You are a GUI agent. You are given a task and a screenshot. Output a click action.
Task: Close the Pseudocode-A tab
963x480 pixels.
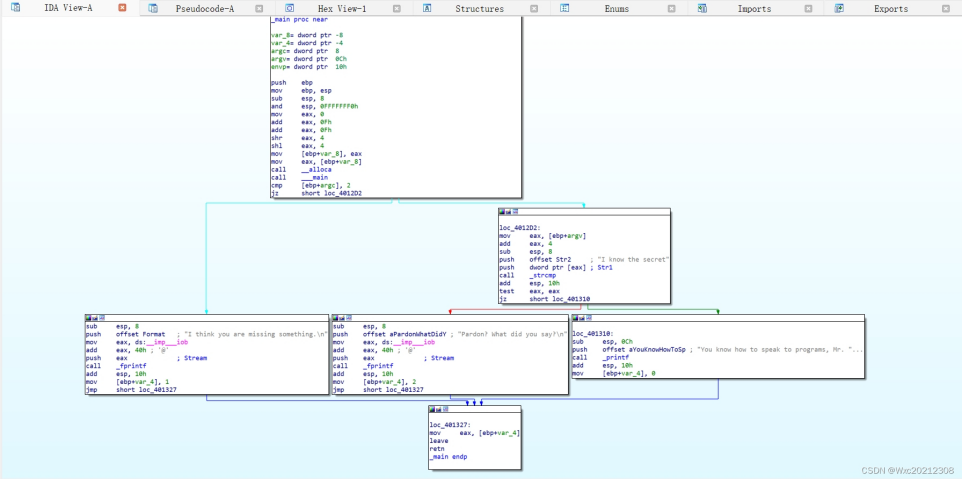[259, 8]
